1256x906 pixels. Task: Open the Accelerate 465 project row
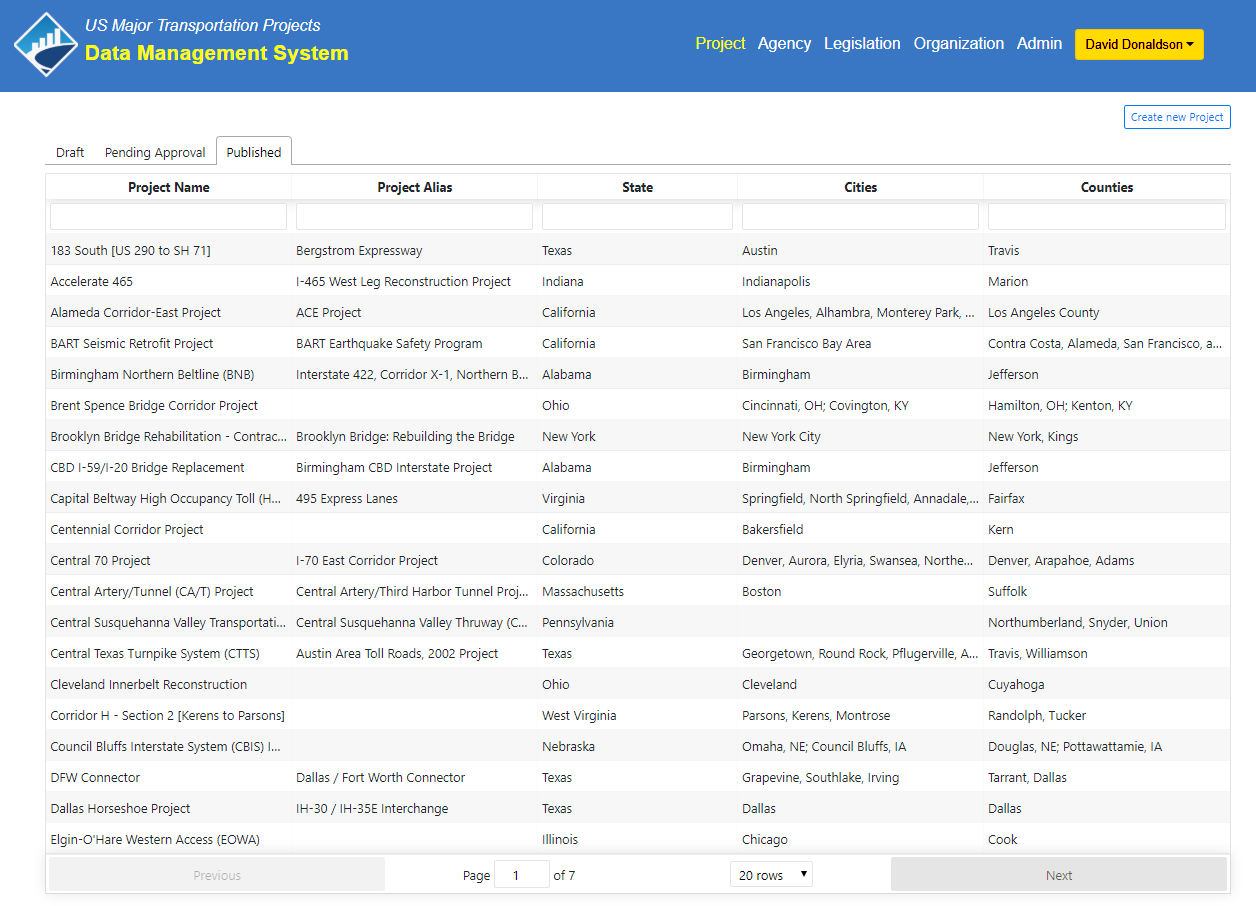(92, 282)
